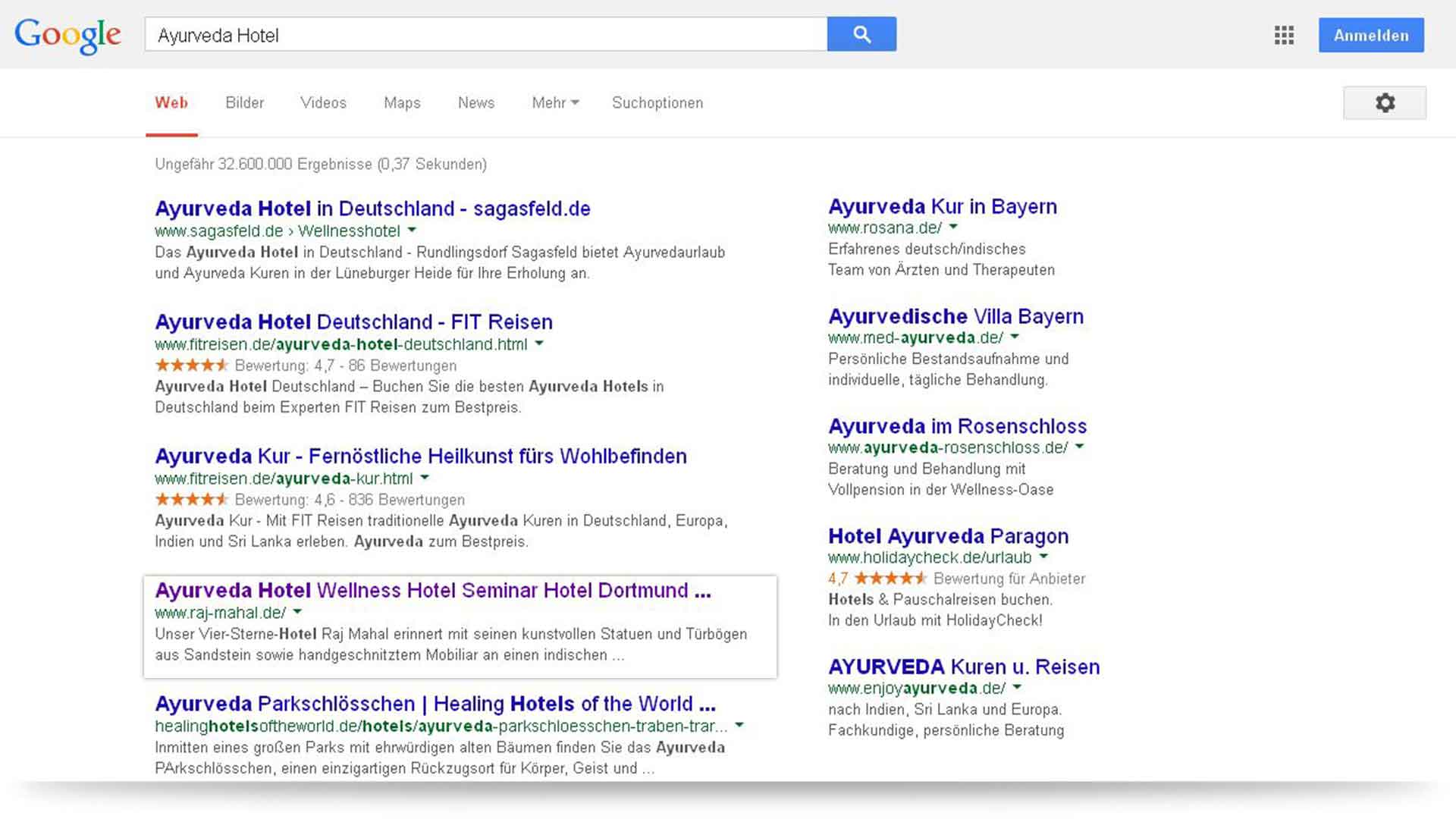Expand arrow beside www.rosana.de URL

coord(953,227)
